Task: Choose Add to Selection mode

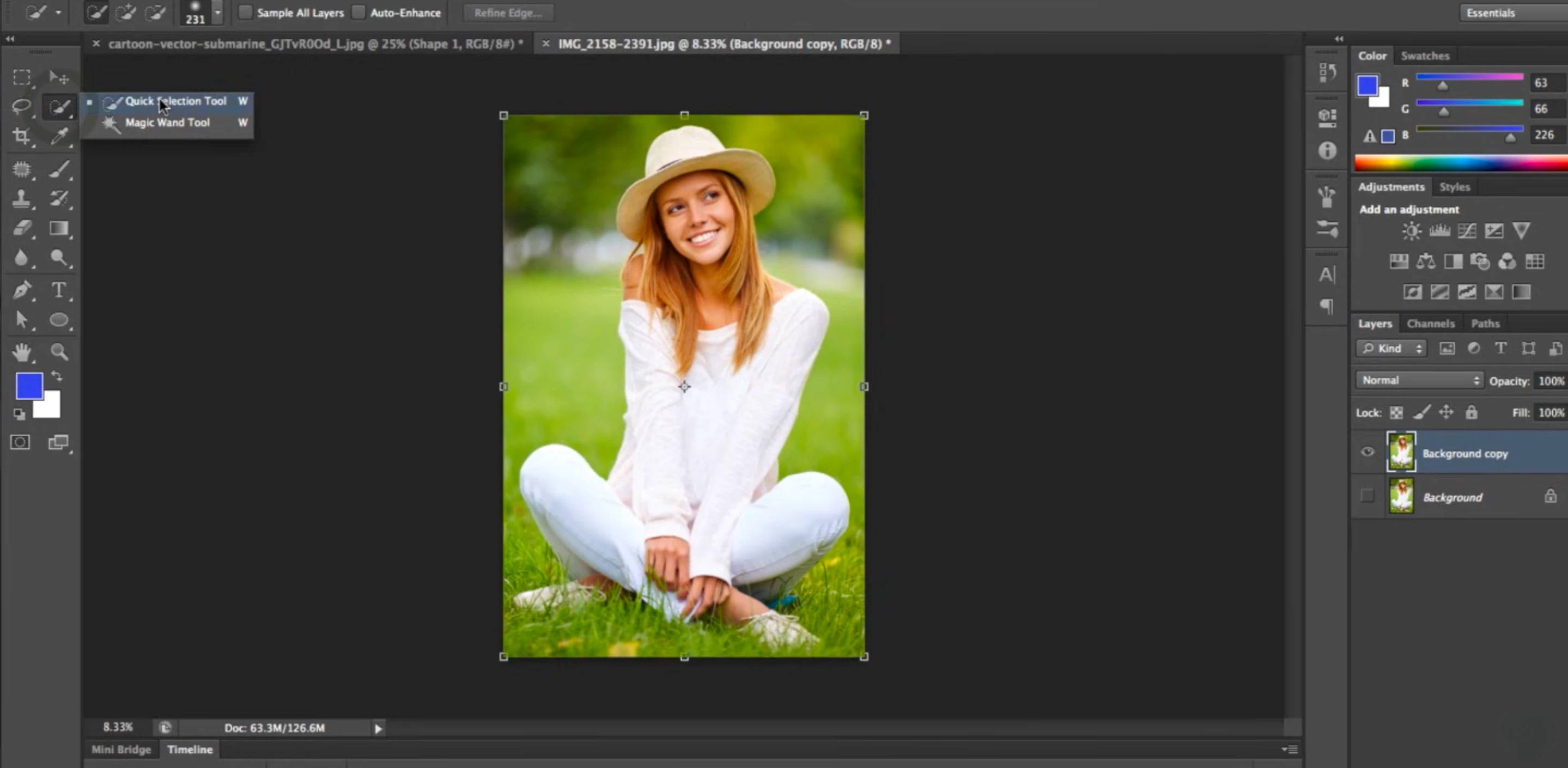Action: (x=126, y=13)
